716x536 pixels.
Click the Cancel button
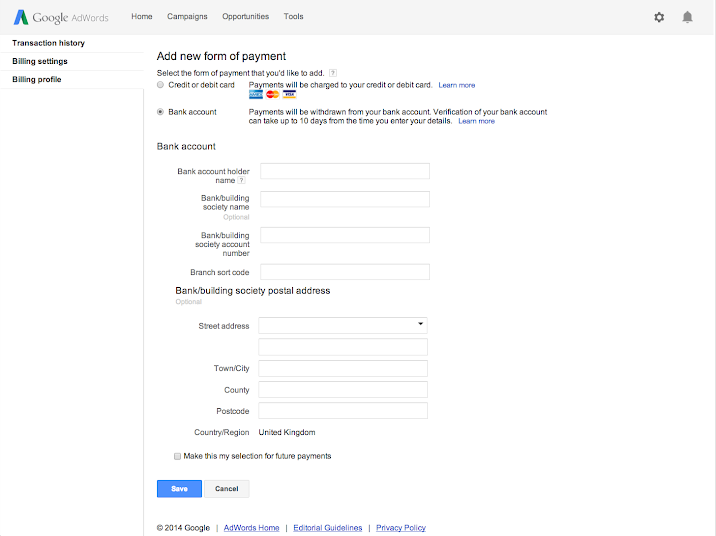click(x=227, y=489)
